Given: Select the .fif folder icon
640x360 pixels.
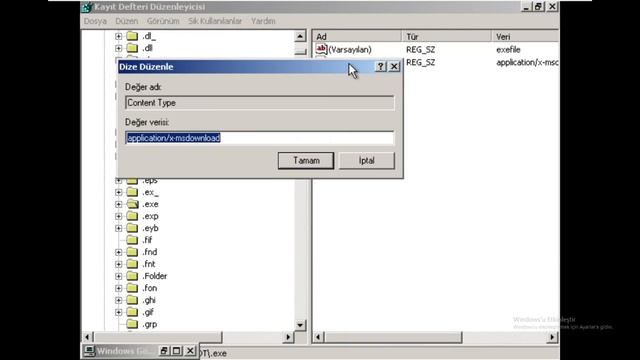Looking at the screenshot, I should 132,240.
